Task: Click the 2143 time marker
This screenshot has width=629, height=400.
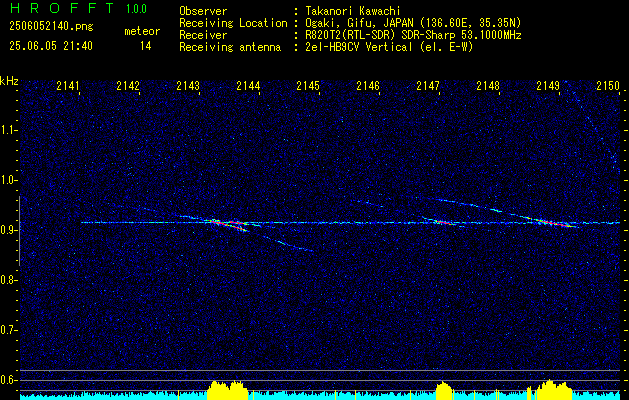Action: tap(188, 85)
